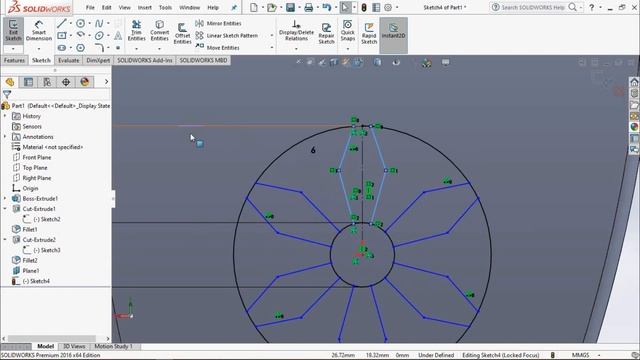Switch to the DimXpert tab

point(98,60)
